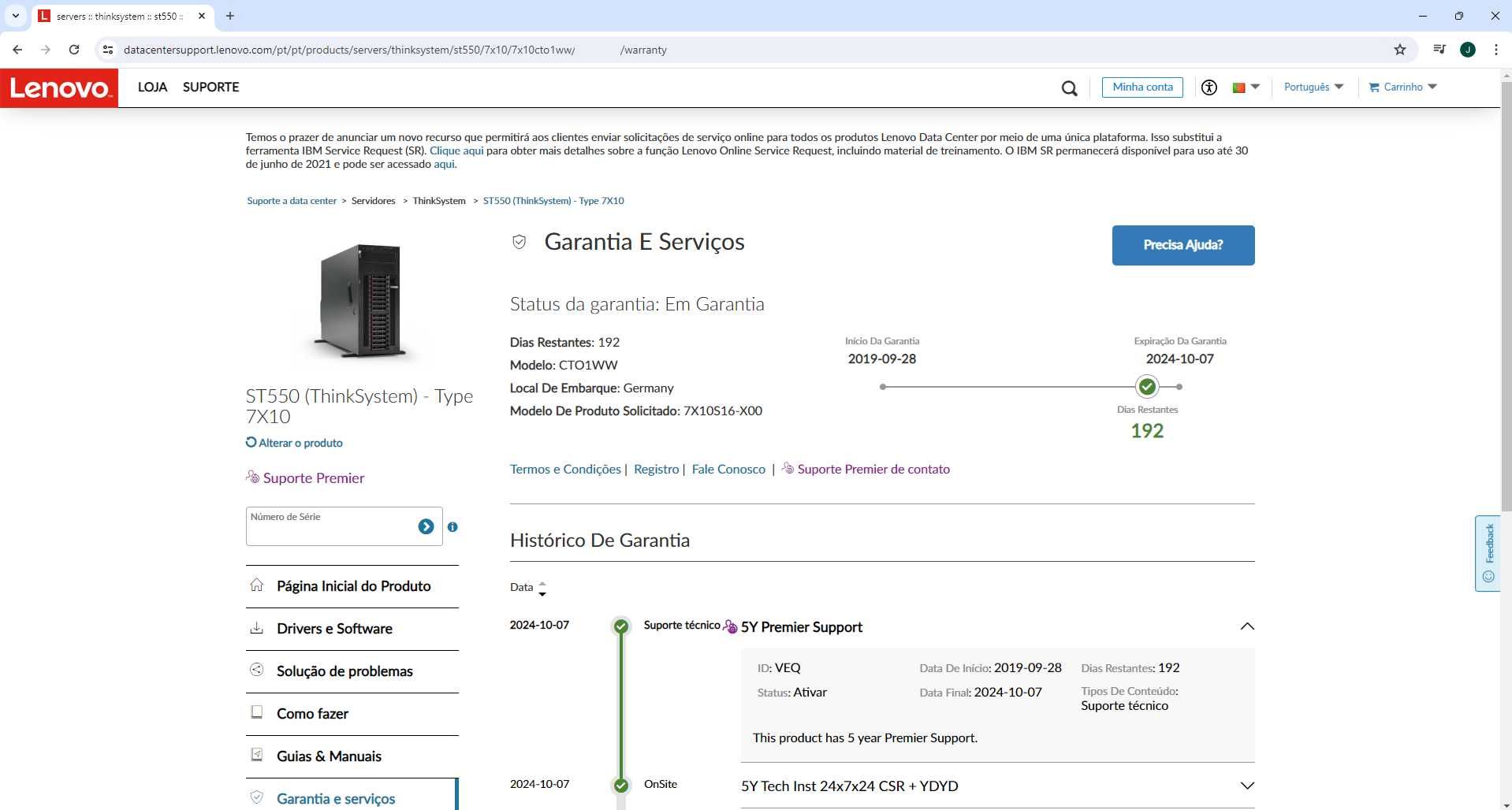This screenshot has width=1512, height=810.
Task: Open the site search magnifier icon
Action: (1069, 88)
